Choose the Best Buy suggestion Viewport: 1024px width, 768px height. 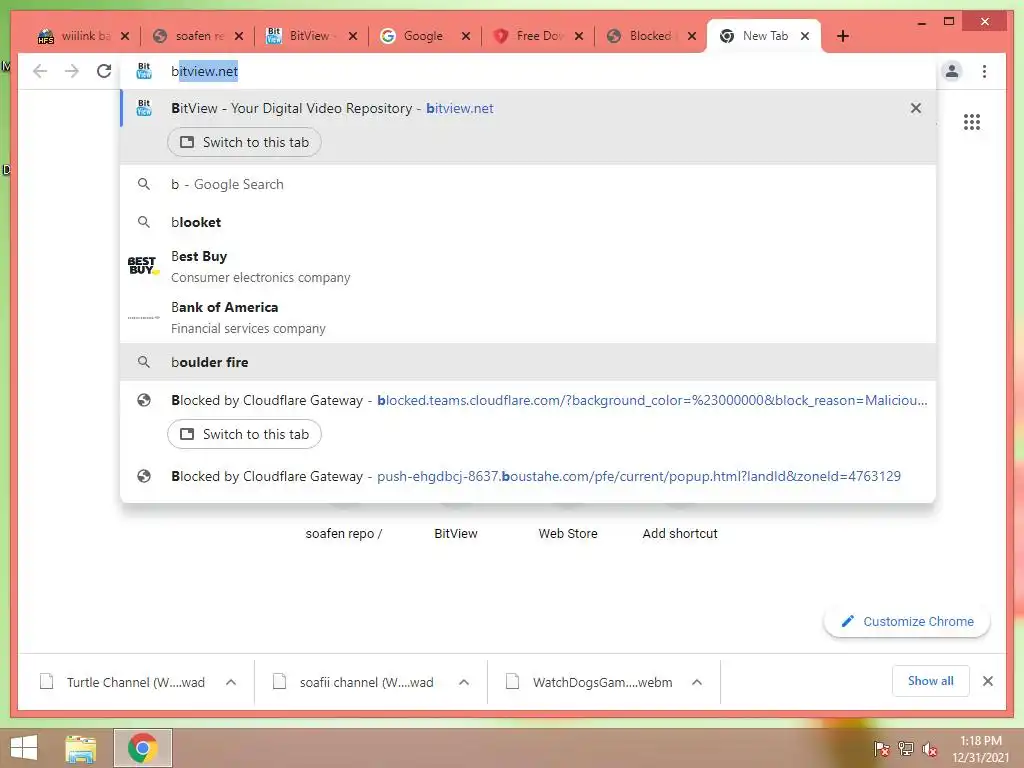click(x=528, y=266)
